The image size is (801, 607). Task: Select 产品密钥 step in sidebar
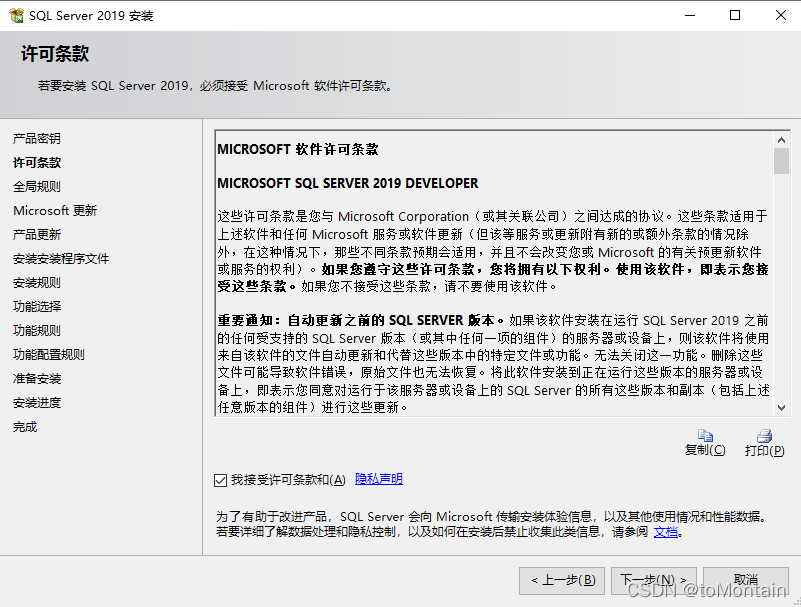(37, 138)
